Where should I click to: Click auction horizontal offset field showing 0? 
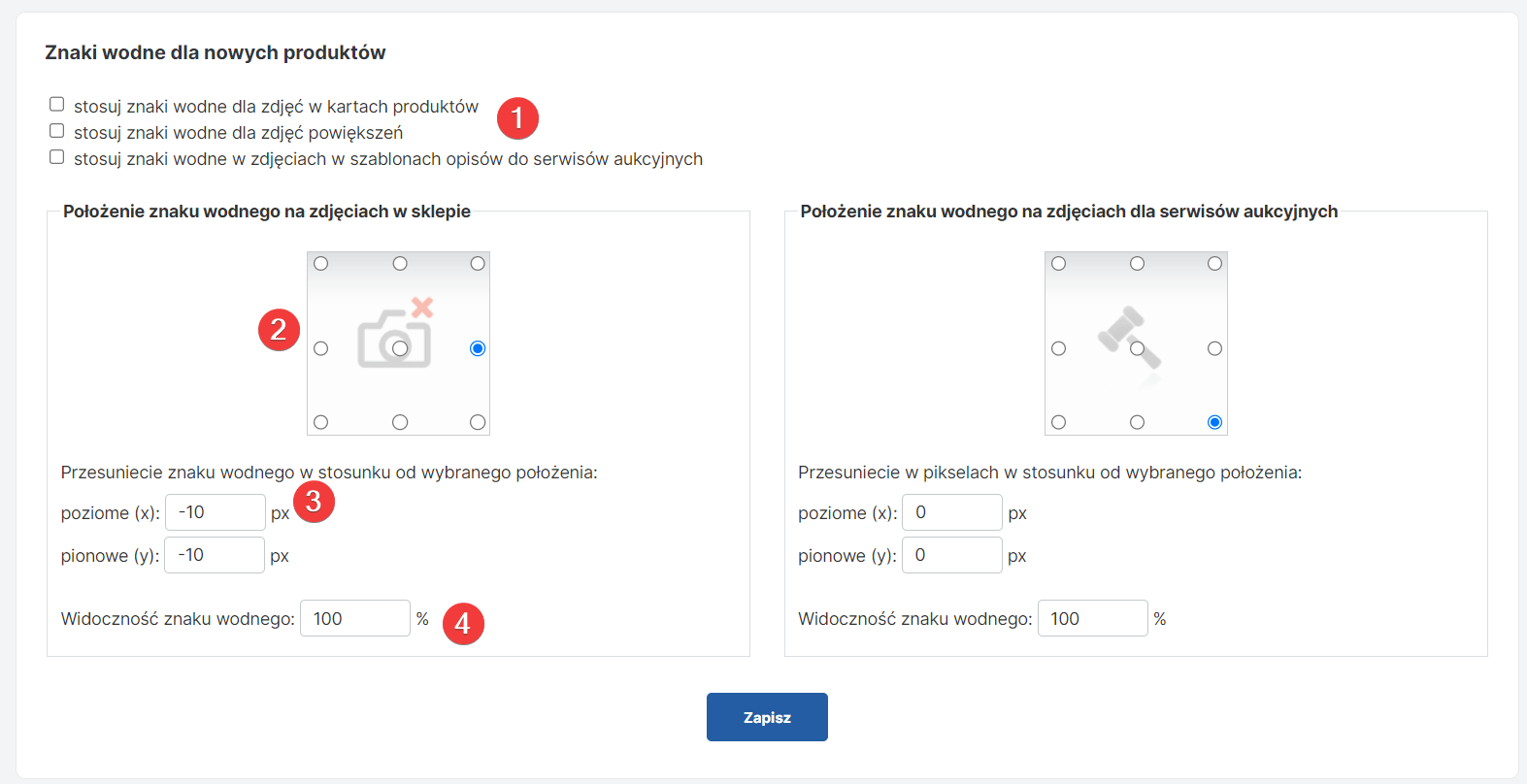[952, 512]
